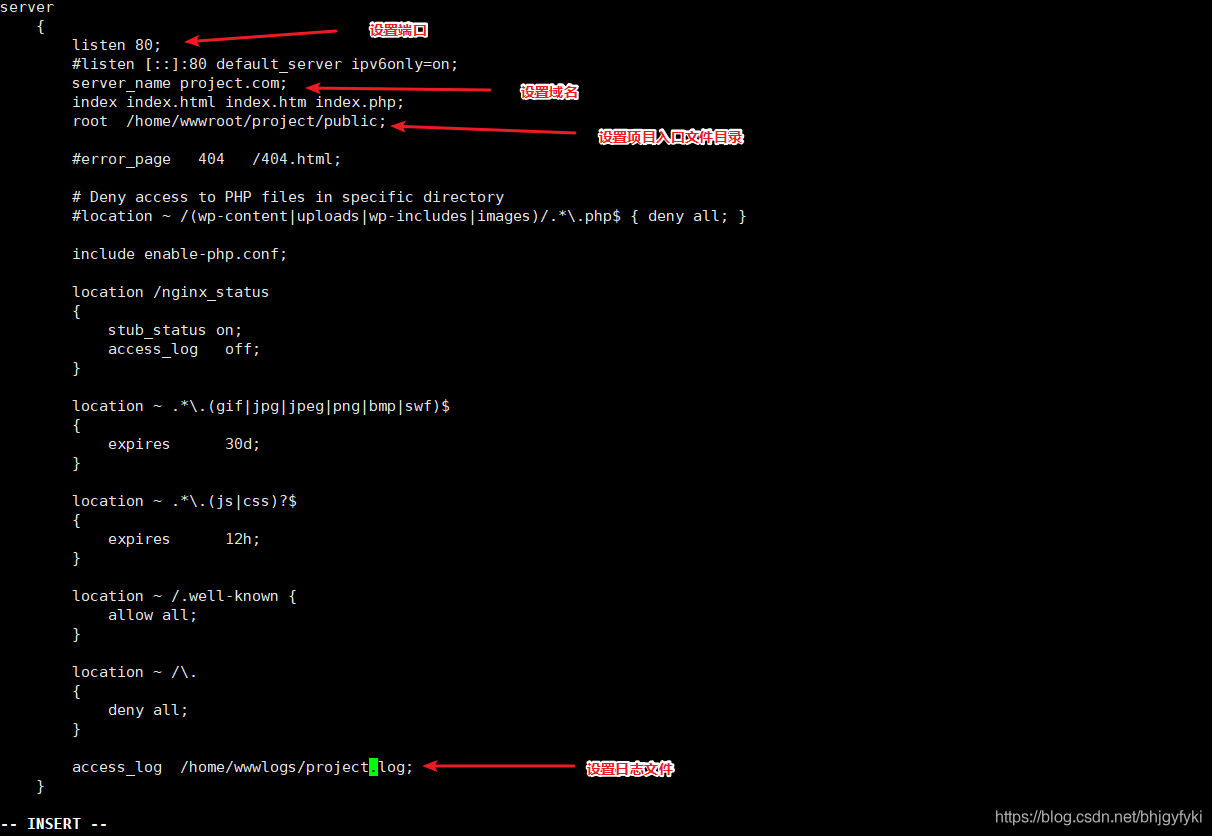
Task: Click the '/home/wwwroot/project/public;' root path
Action: click(256, 121)
